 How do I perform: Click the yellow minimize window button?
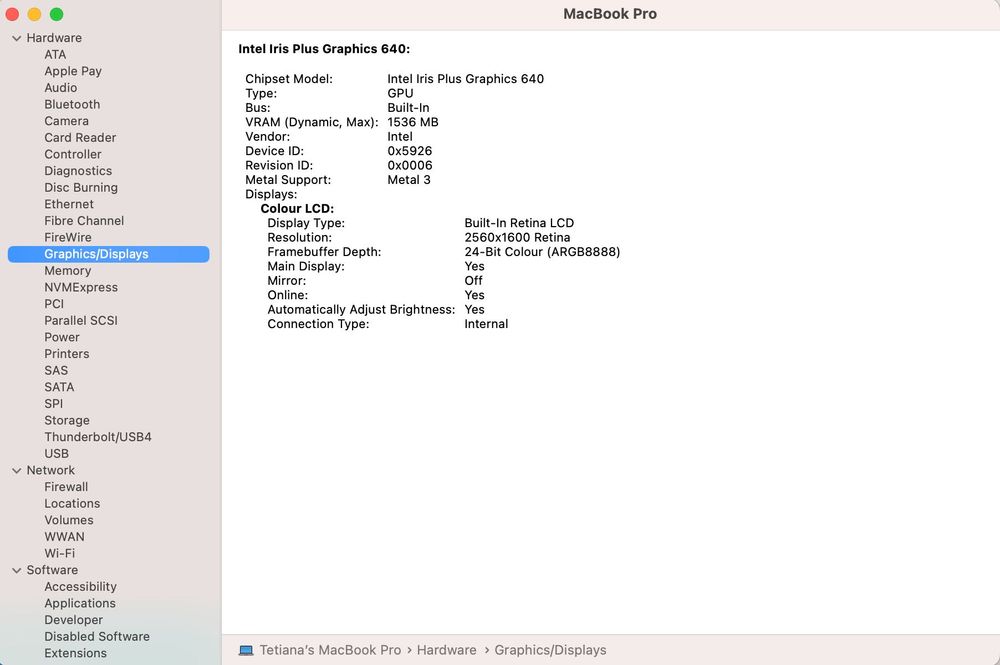[34, 14]
